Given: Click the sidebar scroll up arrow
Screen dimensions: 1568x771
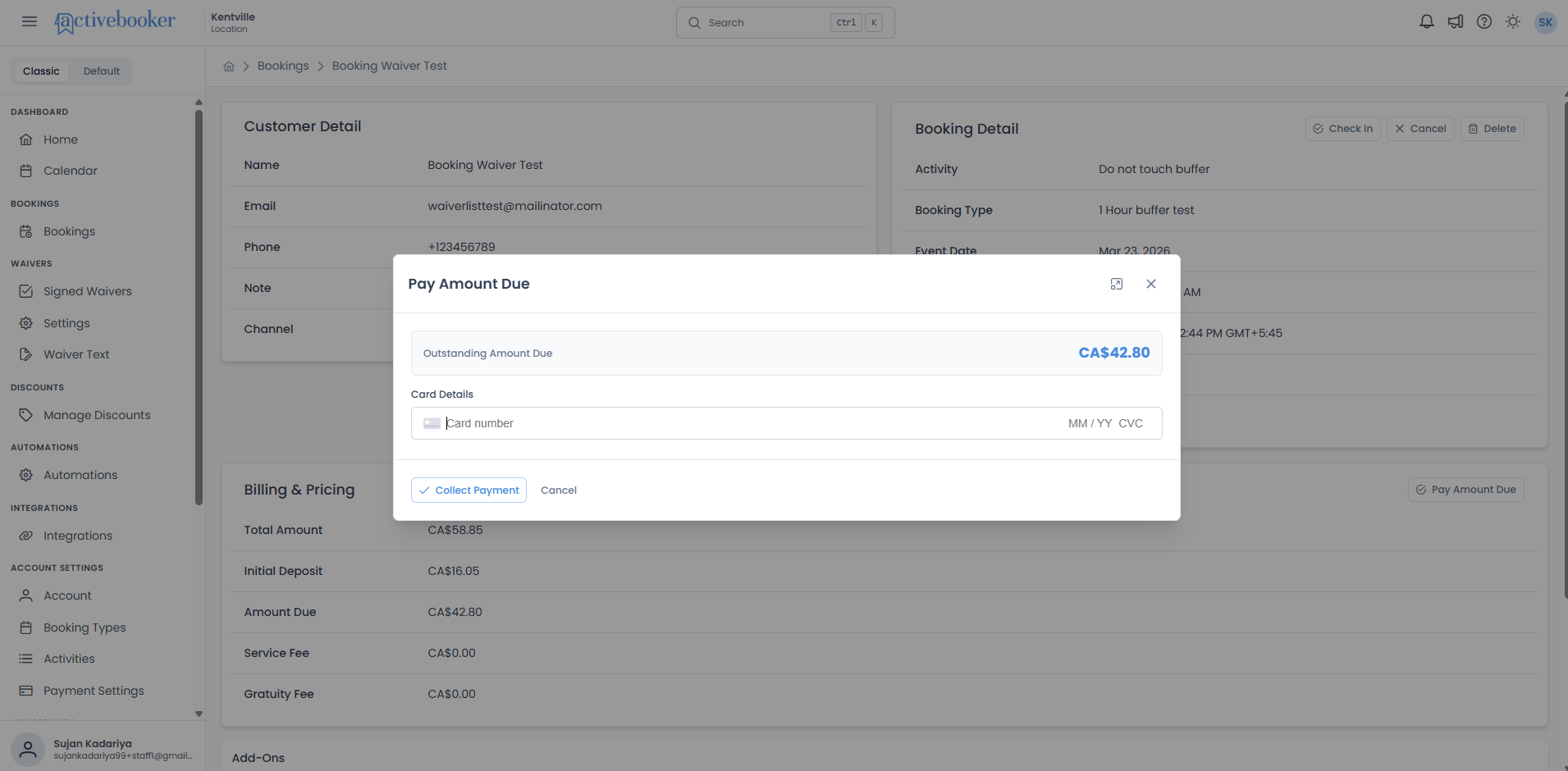Looking at the screenshot, I should pos(199,103).
